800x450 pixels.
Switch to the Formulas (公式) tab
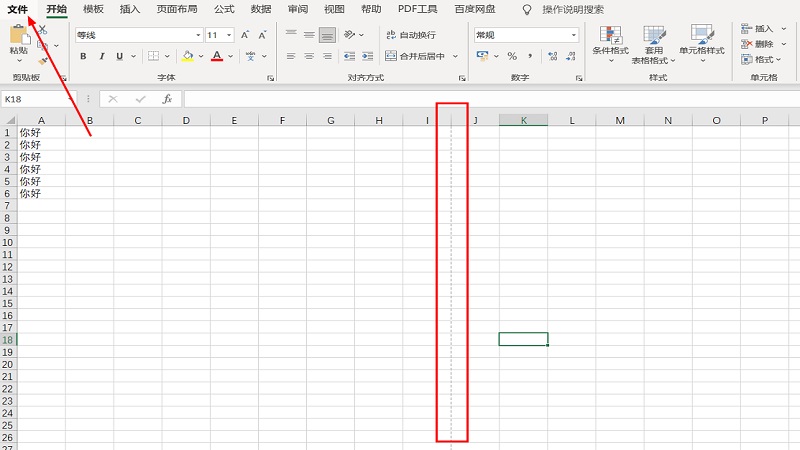(x=224, y=9)
